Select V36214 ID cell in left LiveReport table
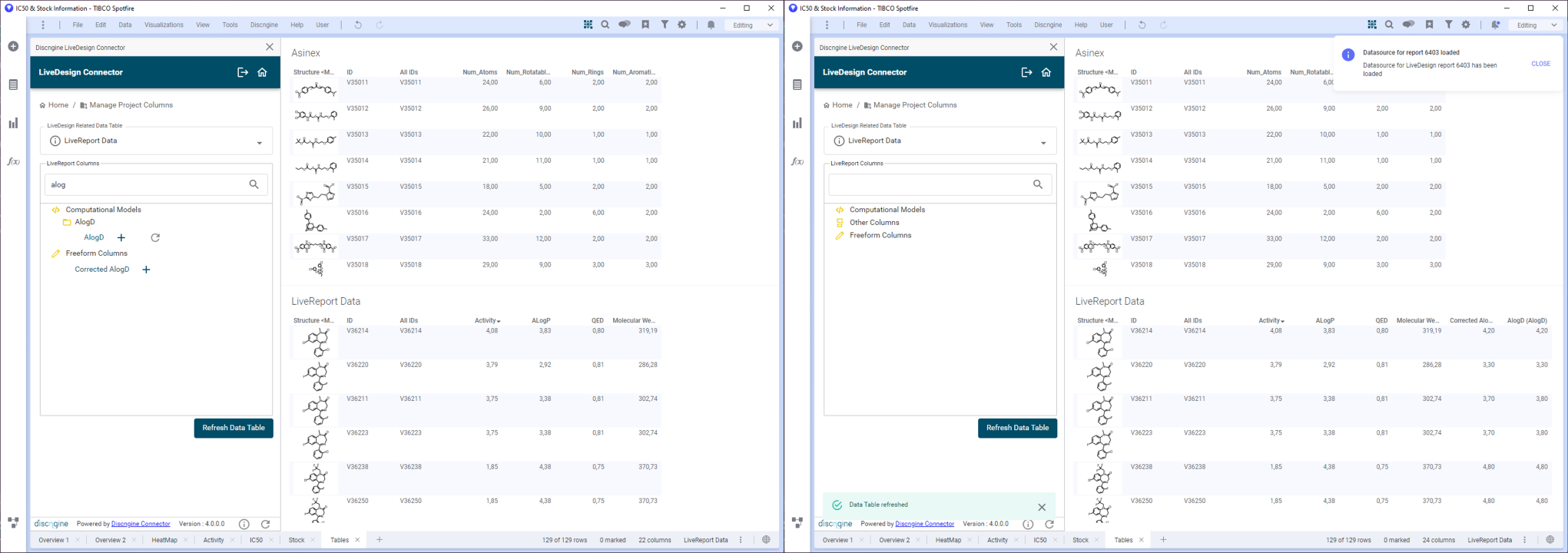Screen dimensions: 1568x553 click(x=357, y=331)
